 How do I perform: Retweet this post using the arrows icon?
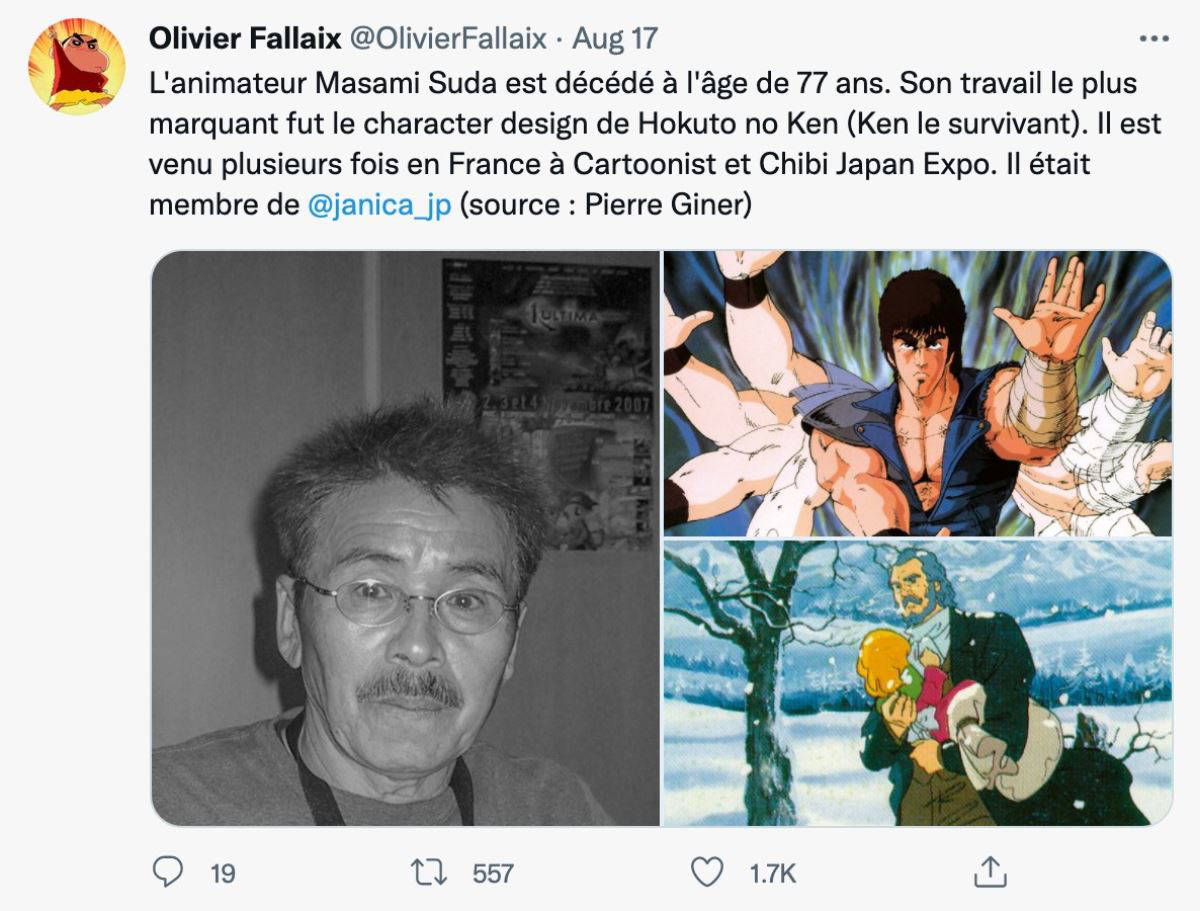click(430, 872)
